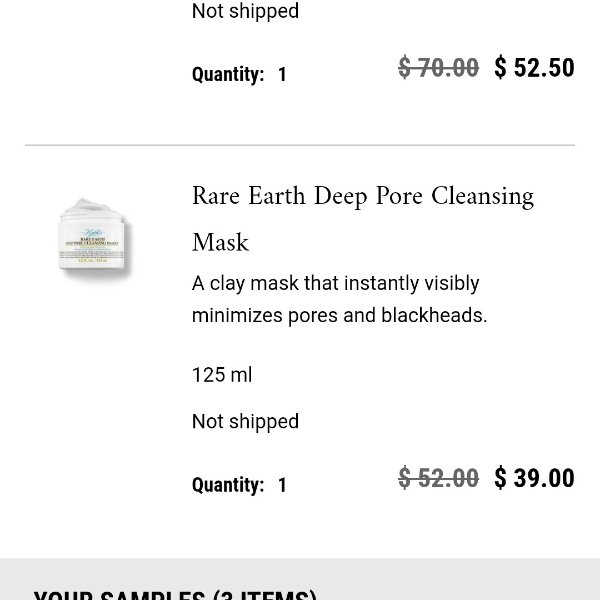The width and height of the screenshot is (600, 600).
Task: Open the Rare Earth mask product thumbnail
Action: click(x=96, y=238)
